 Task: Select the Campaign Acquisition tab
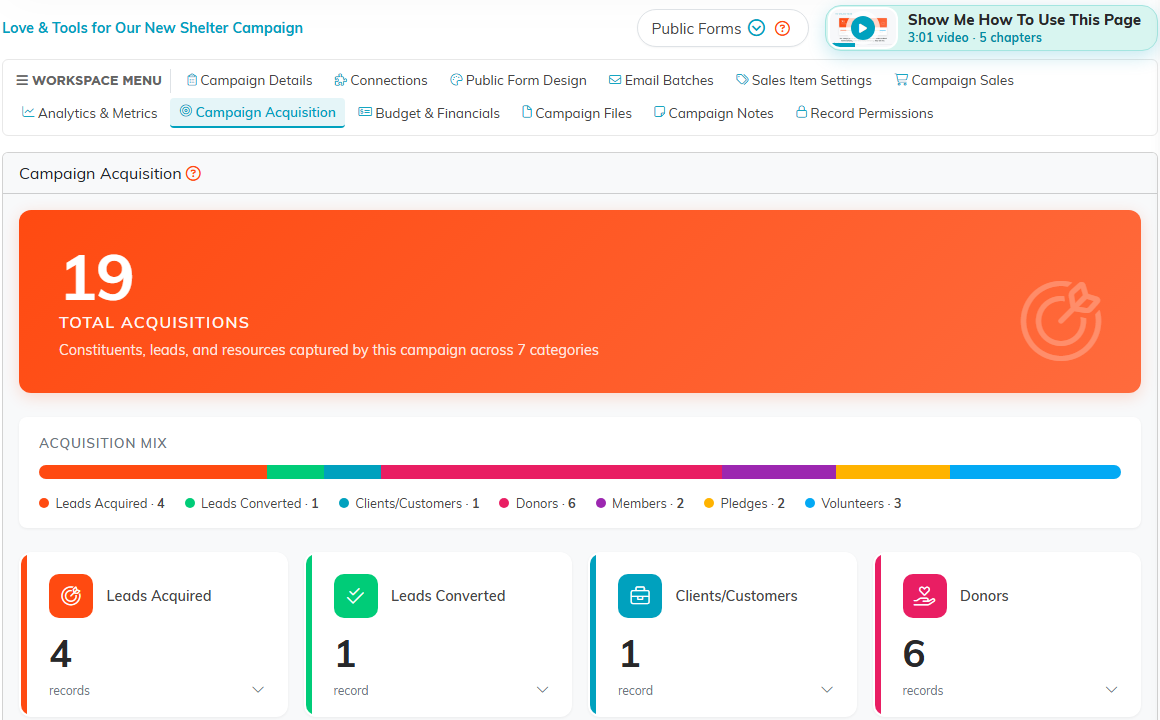(x=257, y=112)
